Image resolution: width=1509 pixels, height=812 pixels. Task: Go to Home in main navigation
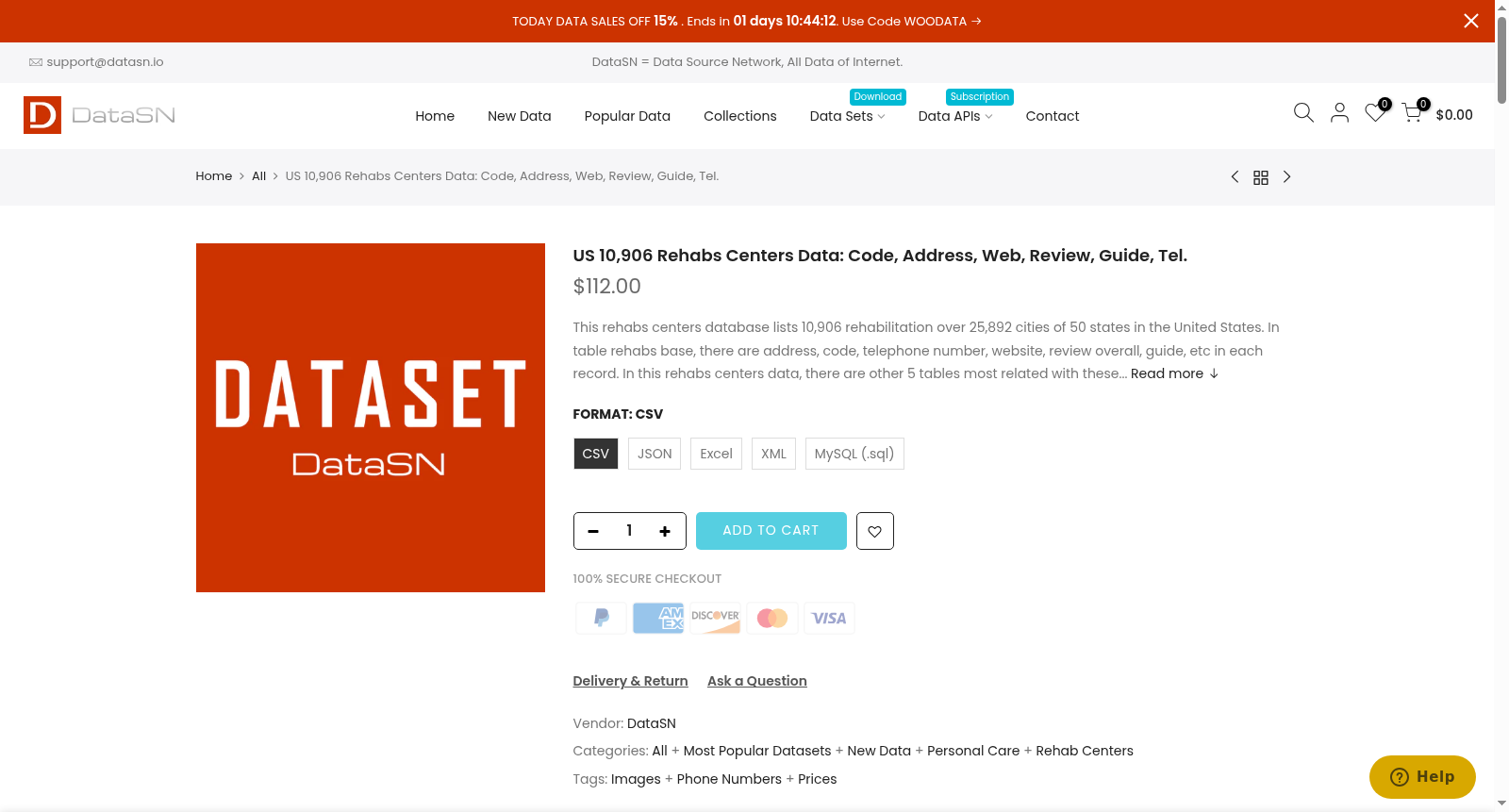point(435,116)
